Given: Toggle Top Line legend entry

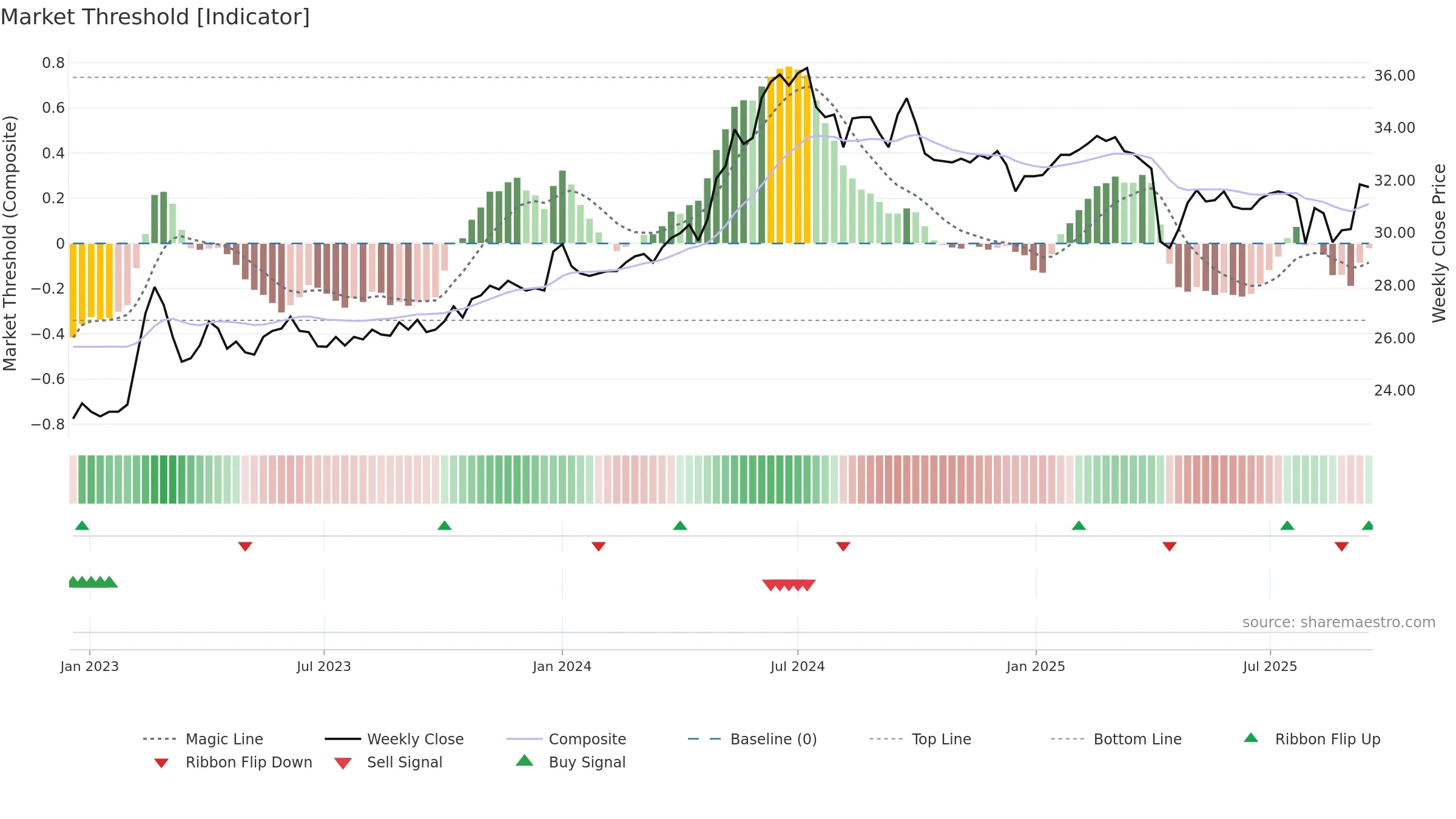Looking at the screenshot, I should tap(920, 739).
